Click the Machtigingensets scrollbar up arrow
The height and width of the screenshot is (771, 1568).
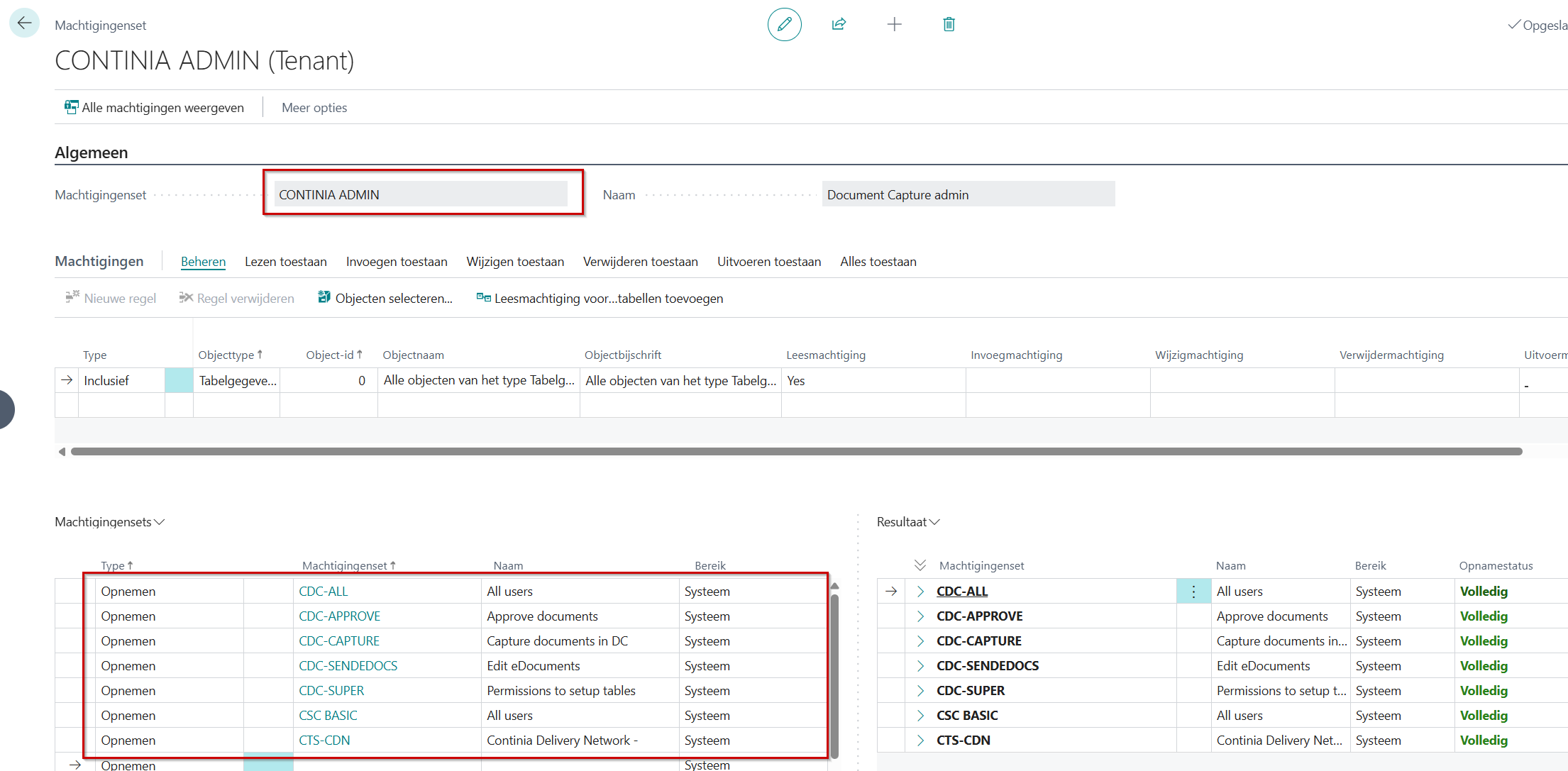[x=835, y=586]
